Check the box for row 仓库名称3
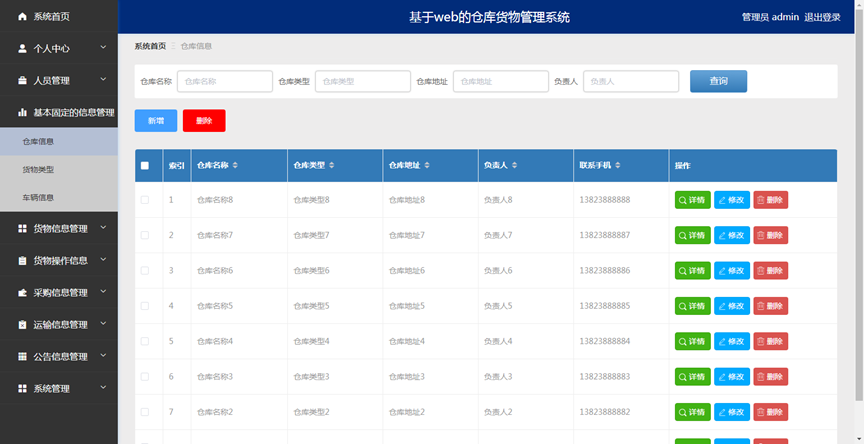Screen dimensions: 864x444 click(145, 376)
